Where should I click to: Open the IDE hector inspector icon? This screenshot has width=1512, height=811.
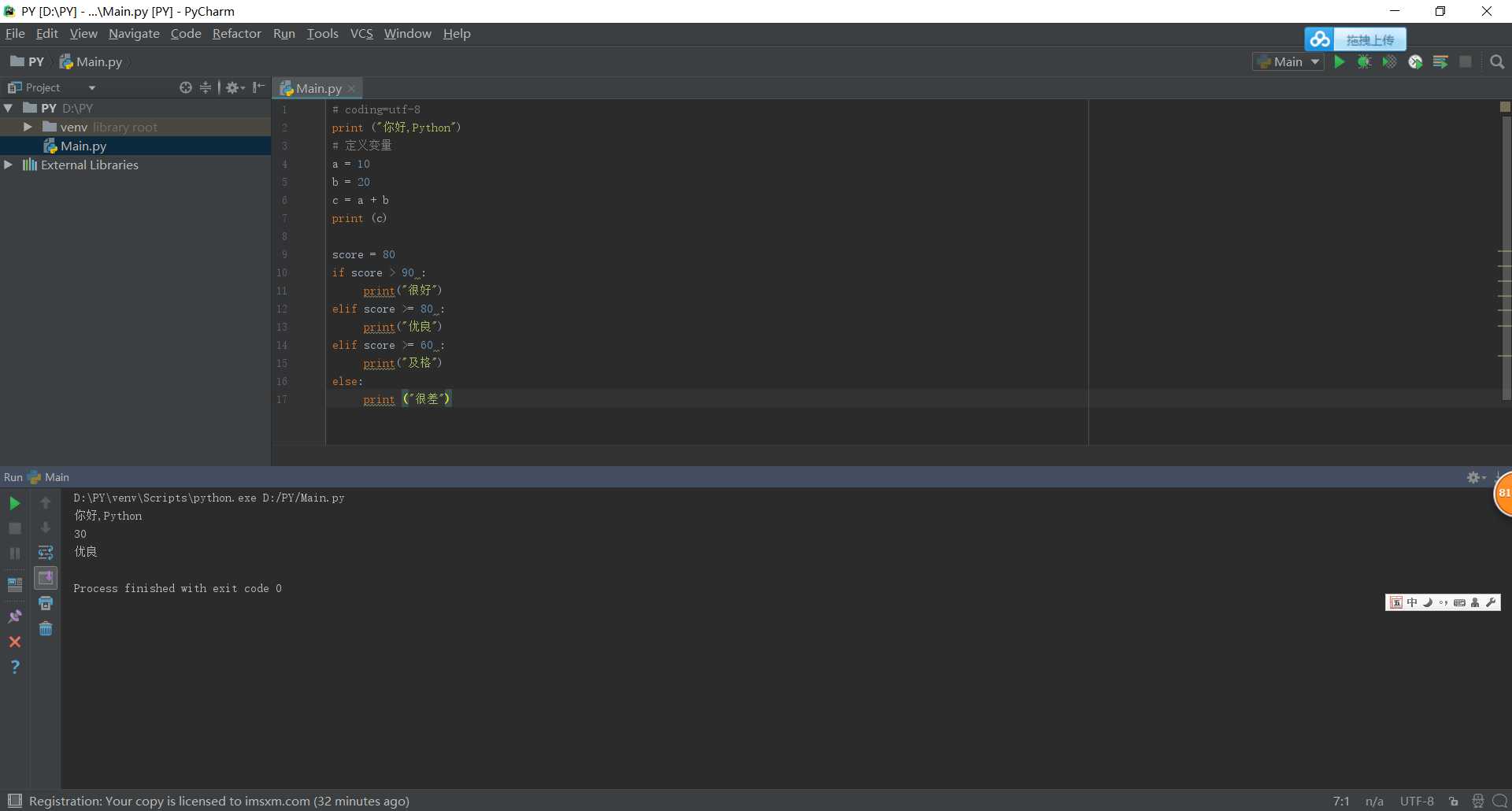pos(1478,801)
